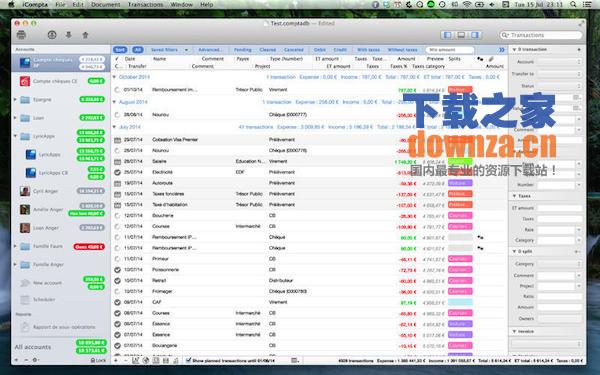Click the Date column header

[130, 59]
